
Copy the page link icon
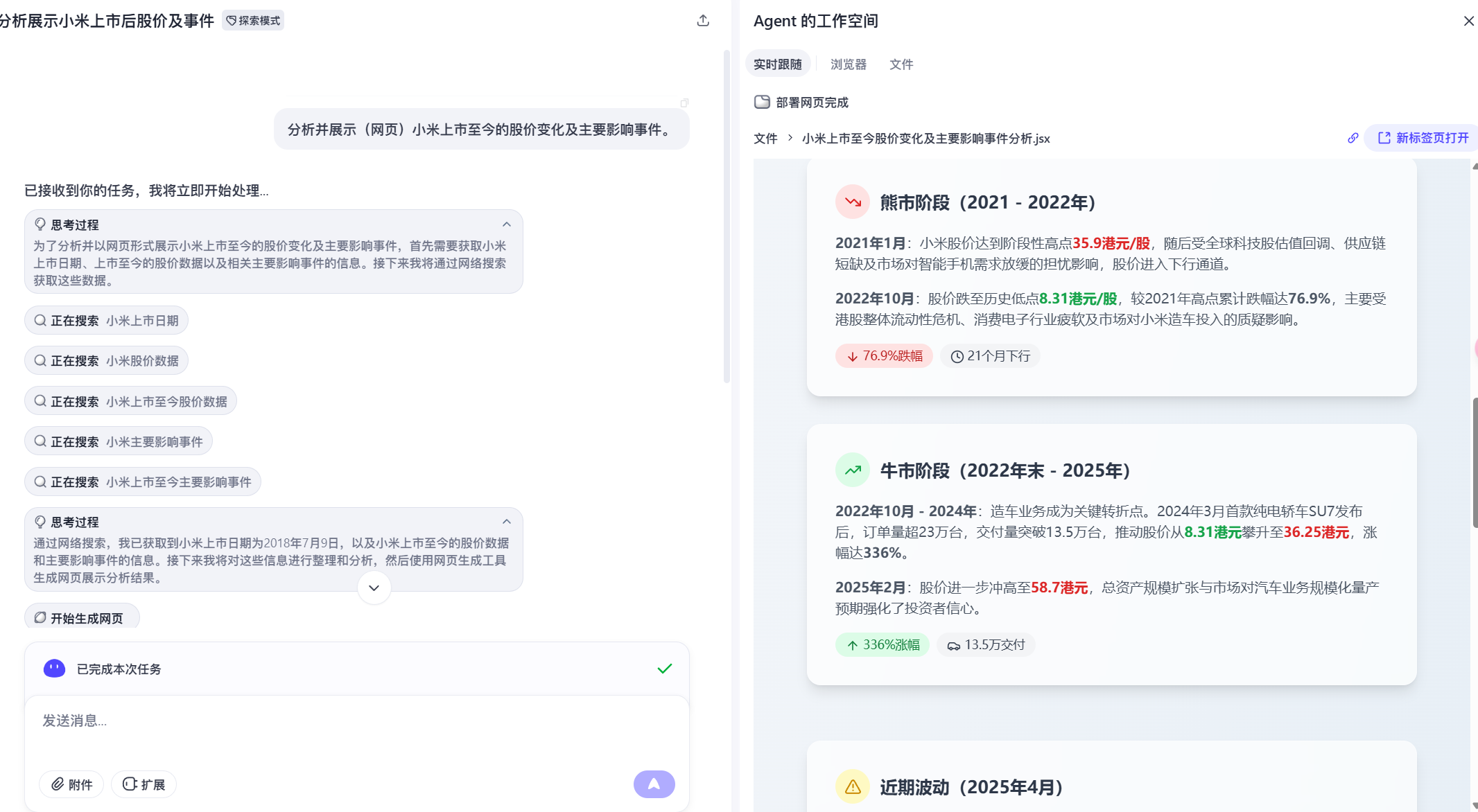[1353, 138]
